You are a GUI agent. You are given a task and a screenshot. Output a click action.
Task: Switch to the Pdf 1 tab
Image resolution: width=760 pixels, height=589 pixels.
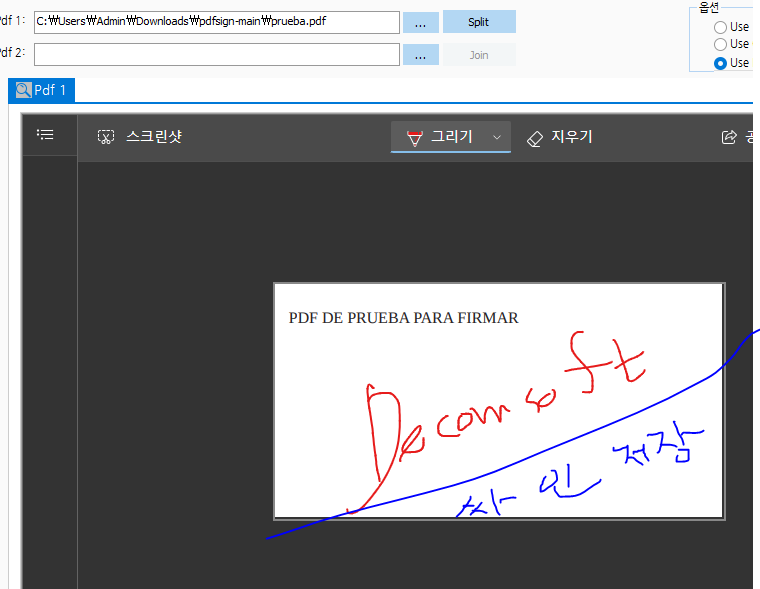tap(41, 90)
